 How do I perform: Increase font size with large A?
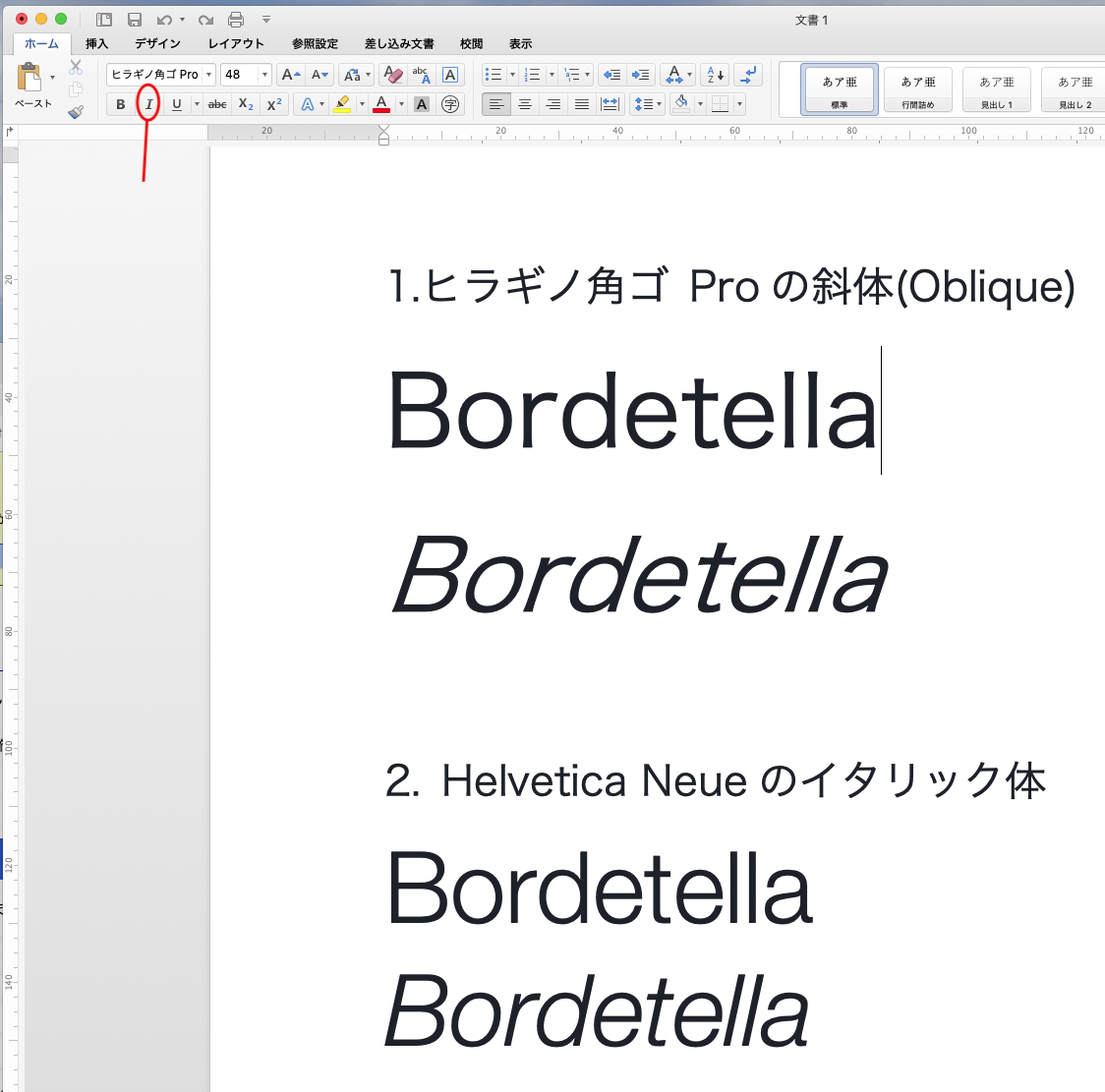pyautogui.click(x=290, y=74)
